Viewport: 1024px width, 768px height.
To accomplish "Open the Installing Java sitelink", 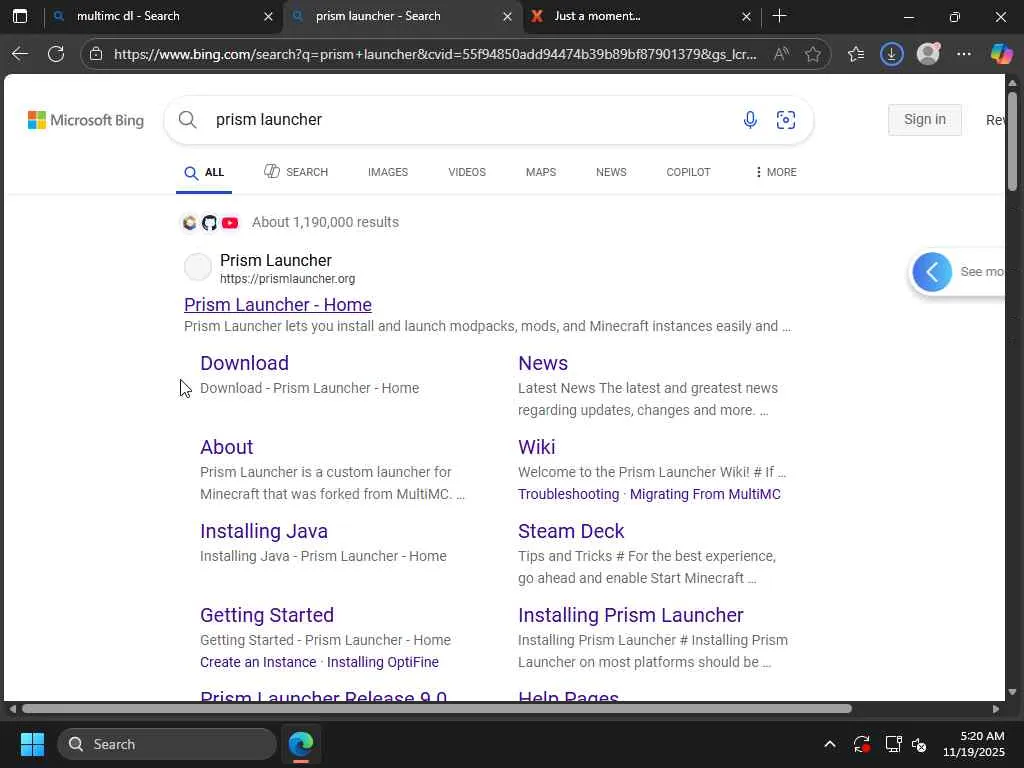I will pos(264,532).
